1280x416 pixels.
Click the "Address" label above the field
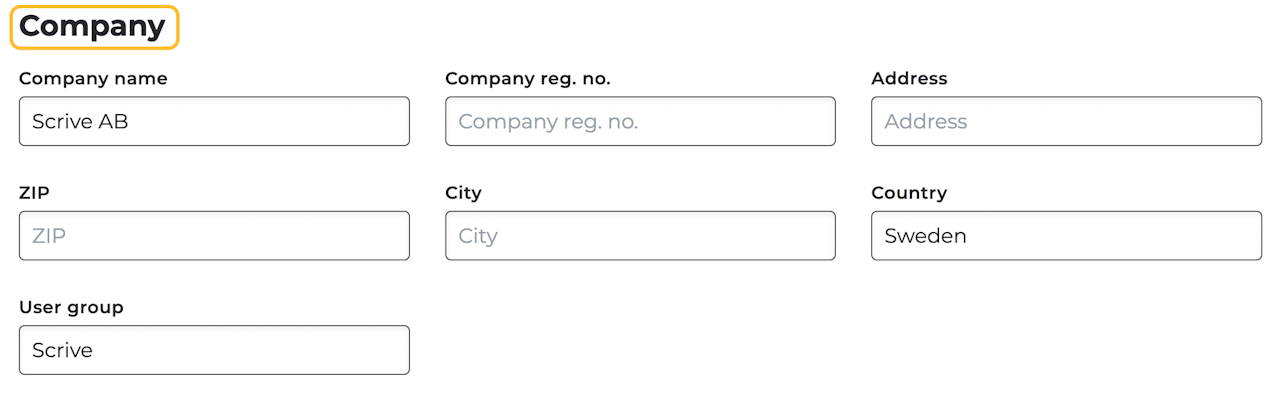pyautogui.click(x=909, y=78)
